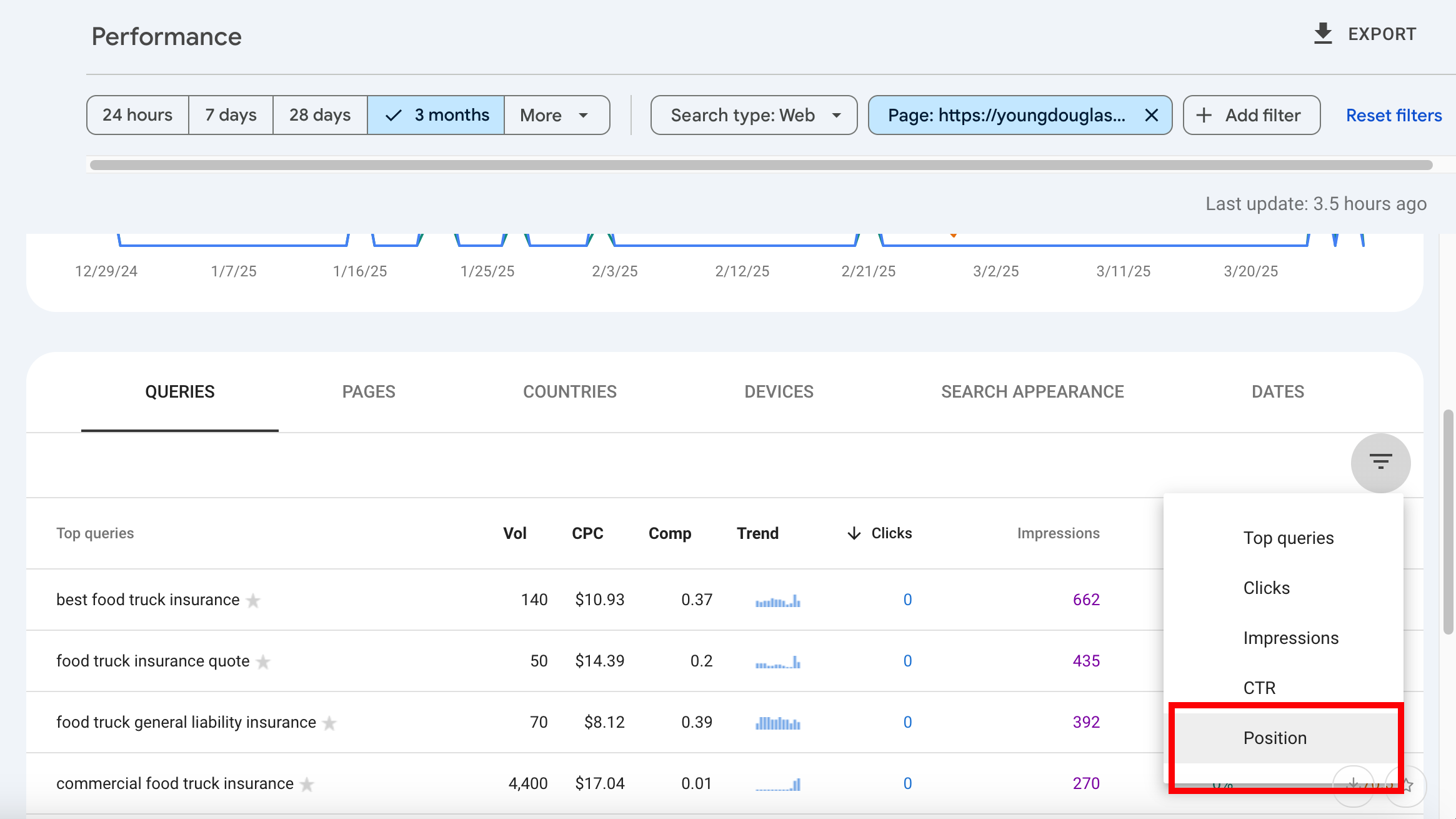Open the Search type: Web dropdown
Image resolution: width=1456 pixels, height=819 pixels.
pos(754,115)
